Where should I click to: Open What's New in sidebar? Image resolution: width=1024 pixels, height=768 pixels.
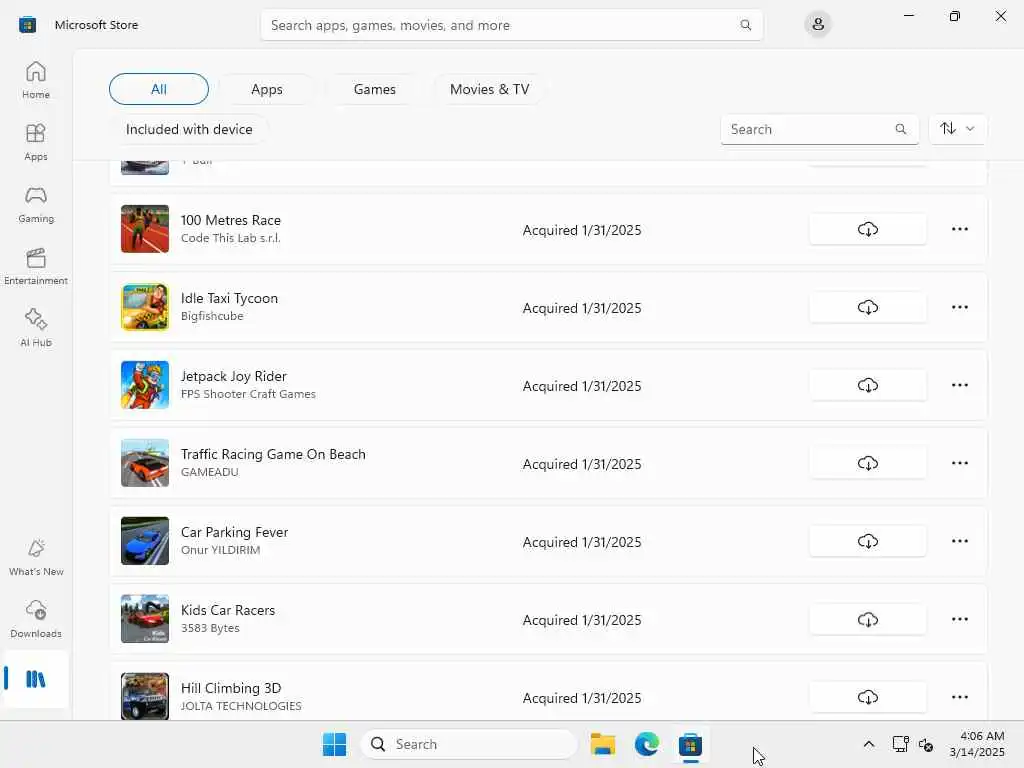pyautogui.click(x=36, y=558)
